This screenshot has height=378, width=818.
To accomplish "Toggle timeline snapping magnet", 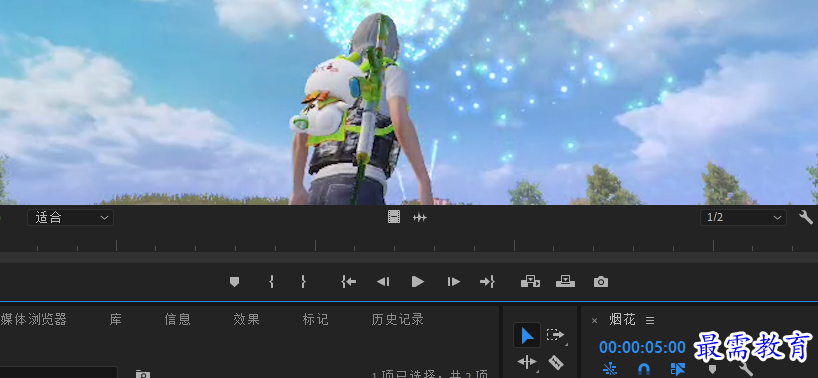I will pyautogui.click(x=644, y=369).
